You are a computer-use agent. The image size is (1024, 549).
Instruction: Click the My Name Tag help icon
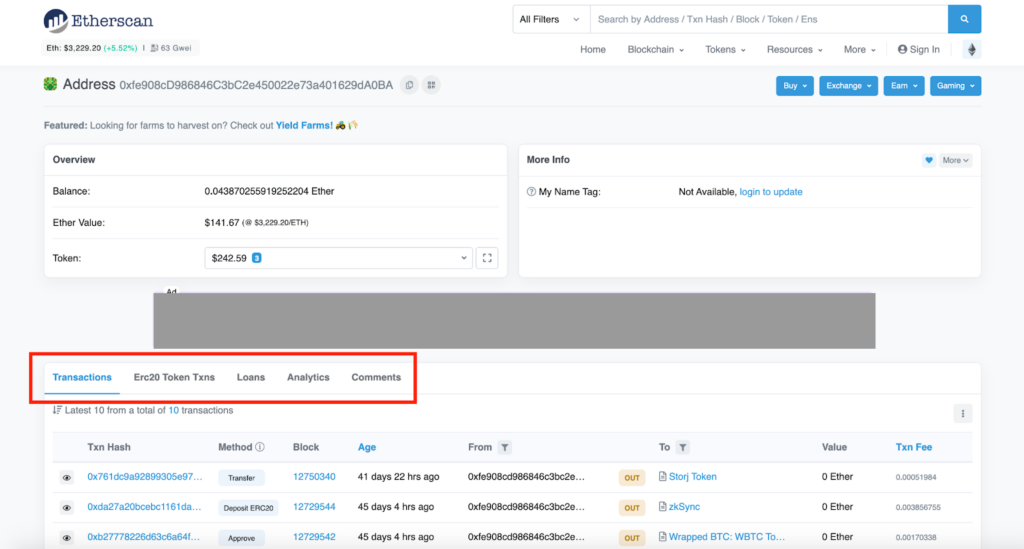[x=531, y=192]
